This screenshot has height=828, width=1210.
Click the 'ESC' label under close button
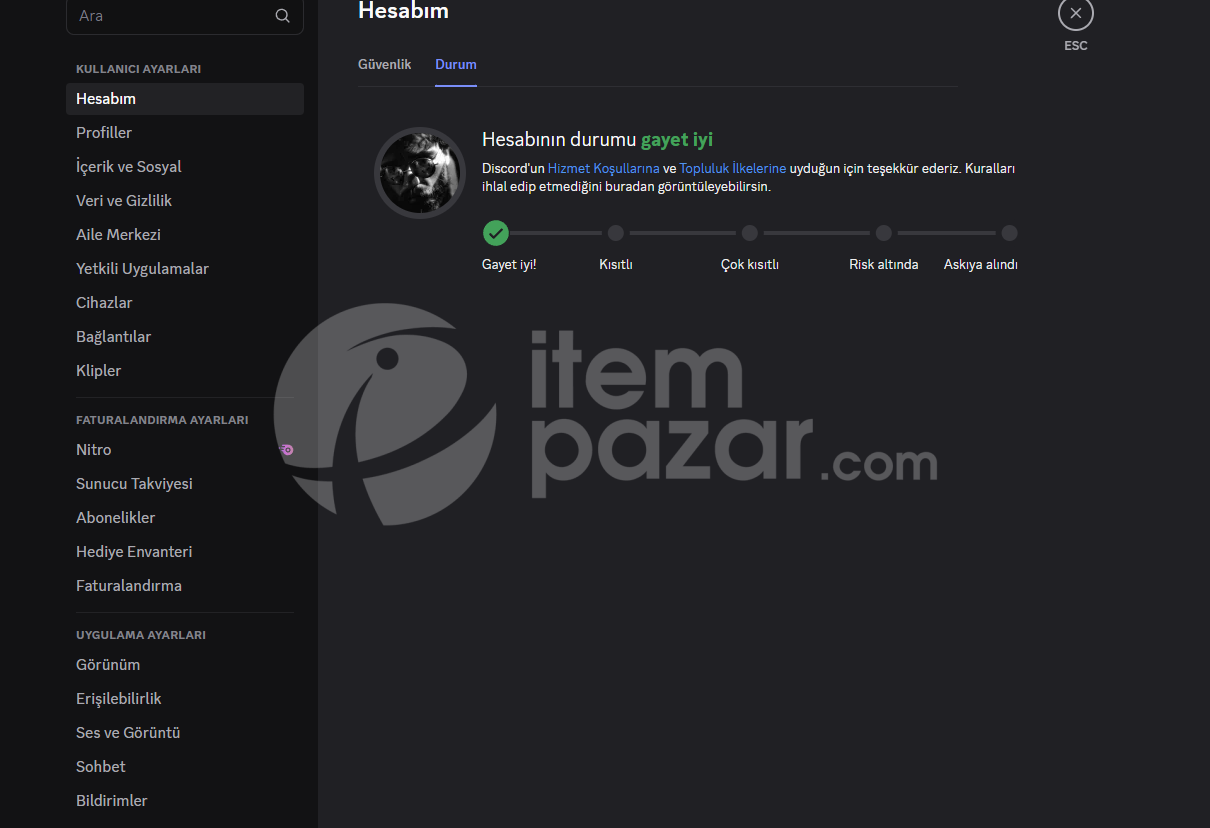click(1076, 46)
